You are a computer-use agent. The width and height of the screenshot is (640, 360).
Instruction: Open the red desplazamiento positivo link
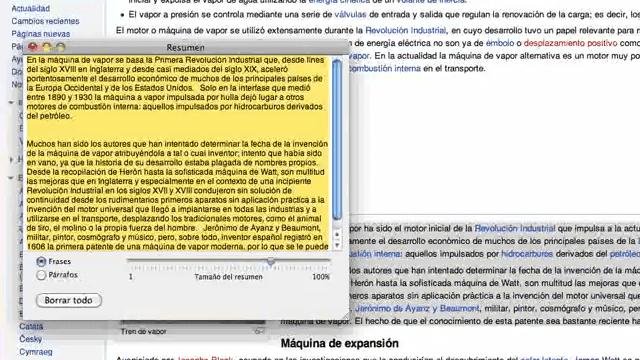(570, 43)
